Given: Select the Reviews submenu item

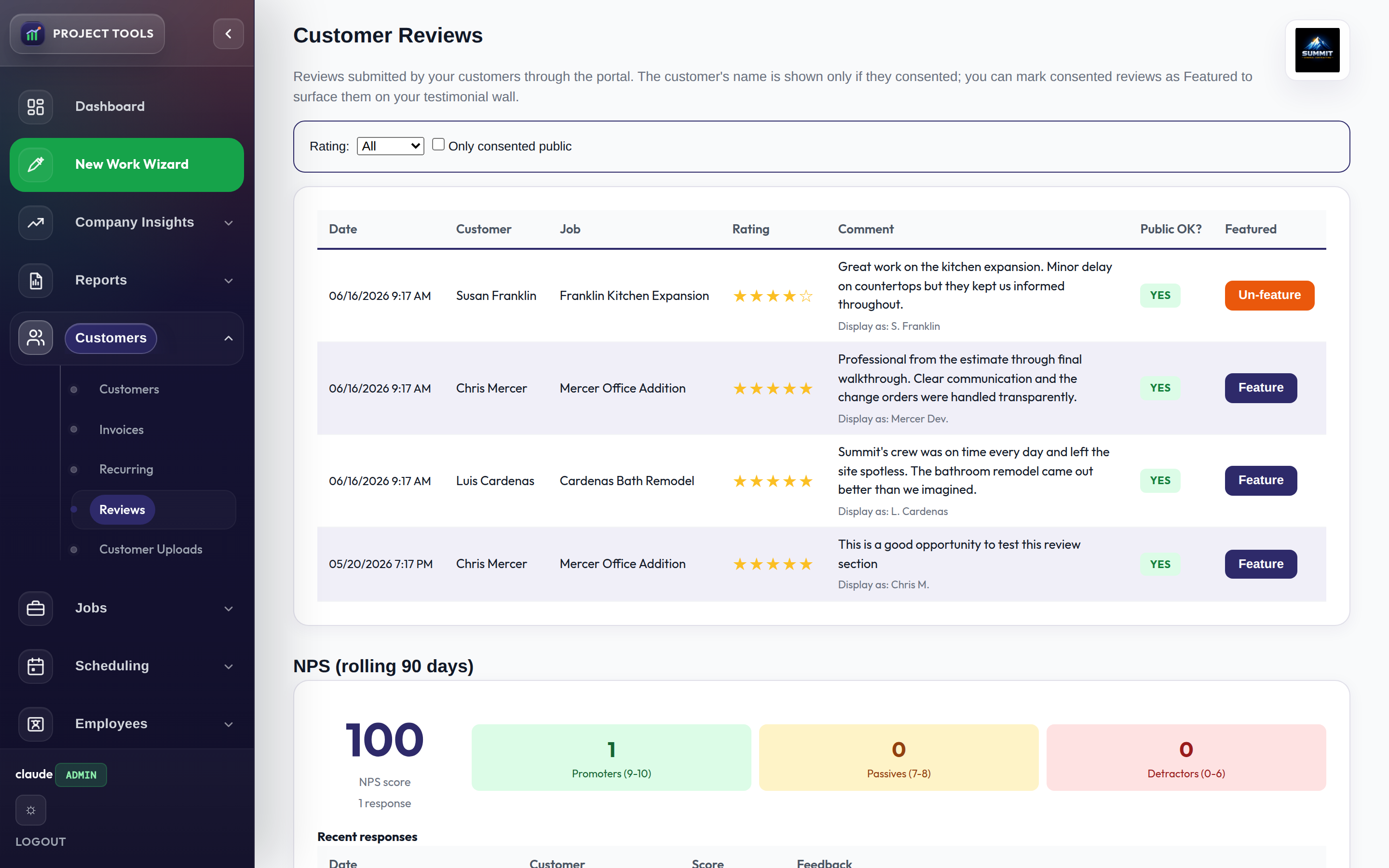Looking at the screenshot, I should click(x=122, y=510).
